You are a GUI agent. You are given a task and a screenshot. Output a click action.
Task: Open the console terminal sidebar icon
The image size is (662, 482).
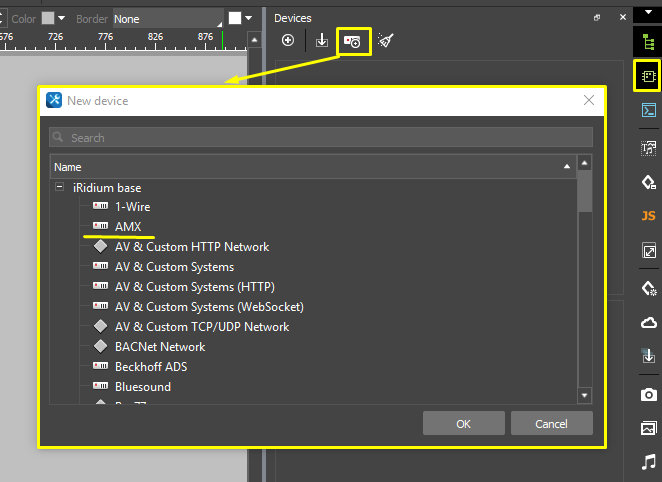click(x=648, y=110)
